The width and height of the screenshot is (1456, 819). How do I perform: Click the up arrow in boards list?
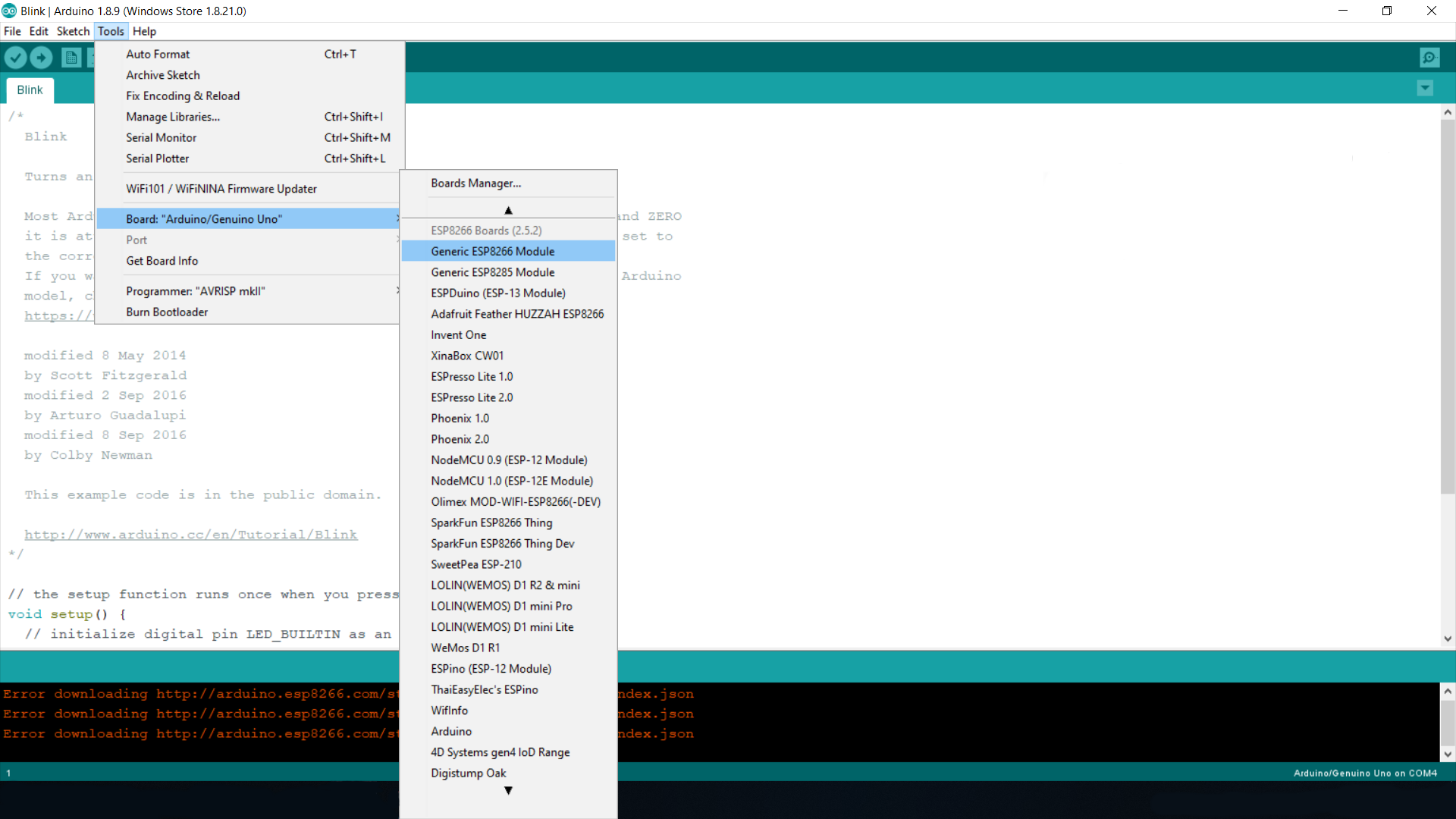tap(508, 210)
